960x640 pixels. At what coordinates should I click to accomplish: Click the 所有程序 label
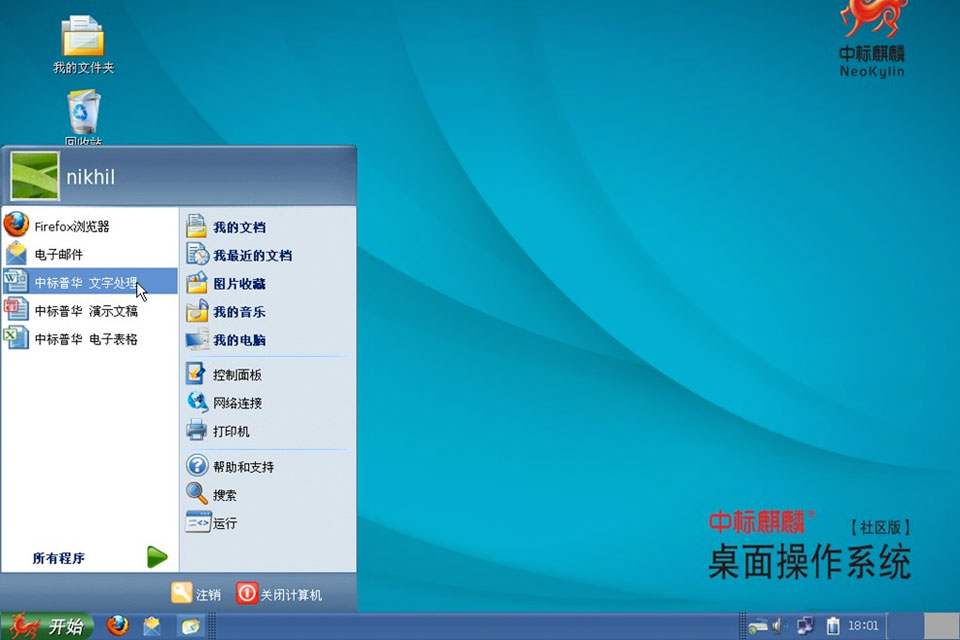59,558
